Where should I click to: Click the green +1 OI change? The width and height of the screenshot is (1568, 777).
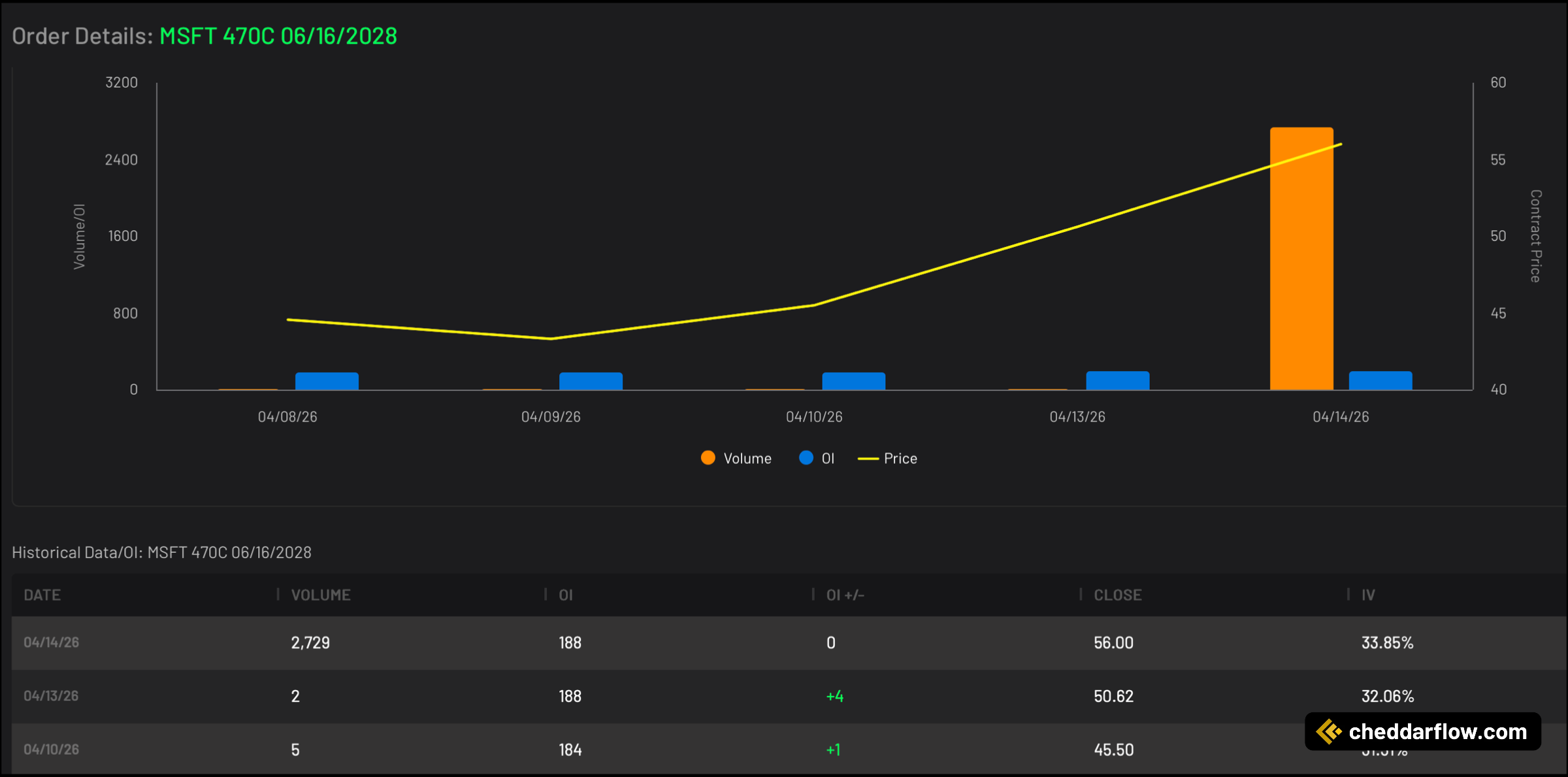click(833, 750)
